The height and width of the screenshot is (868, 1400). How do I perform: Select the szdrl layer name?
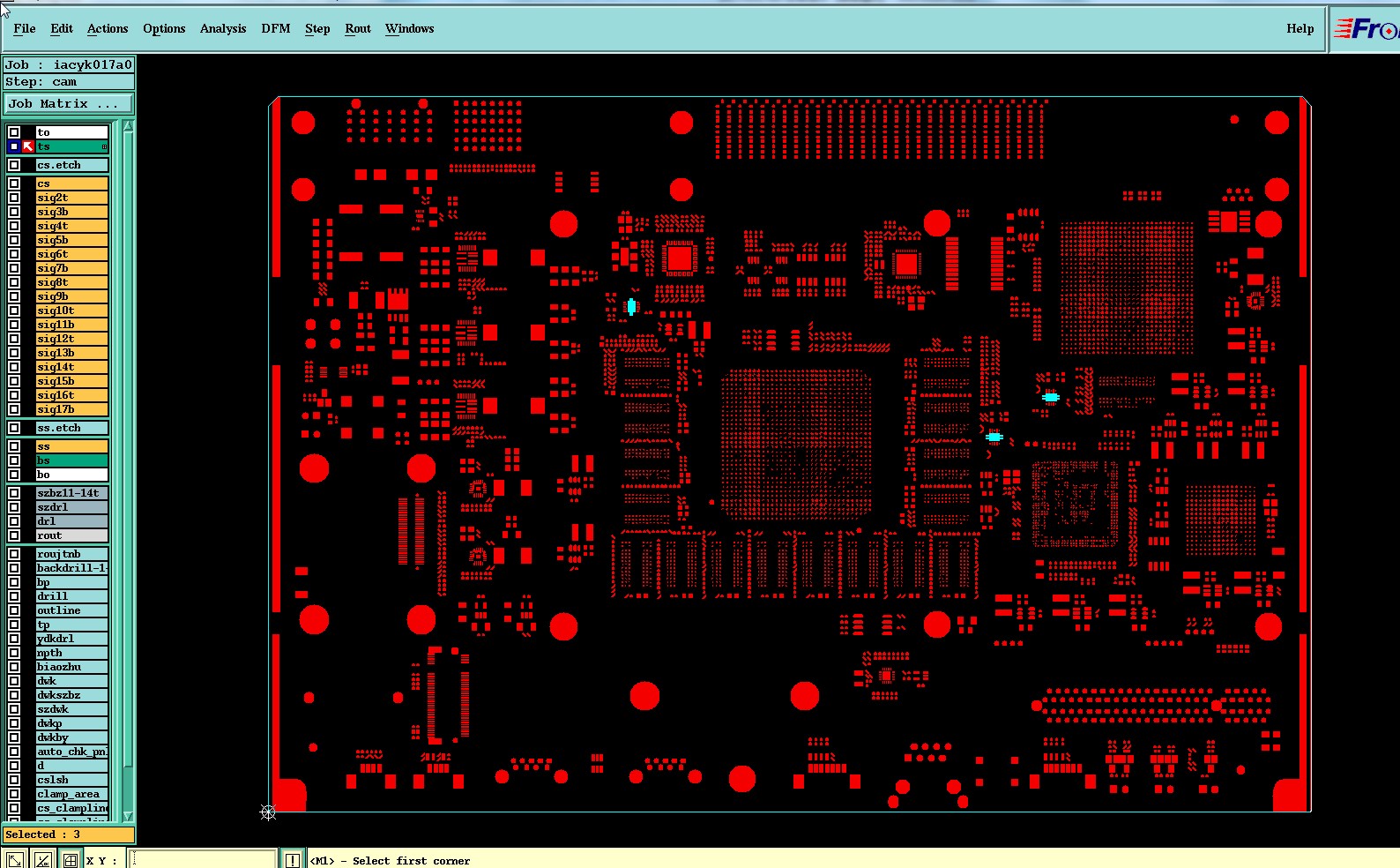[72, 507]
